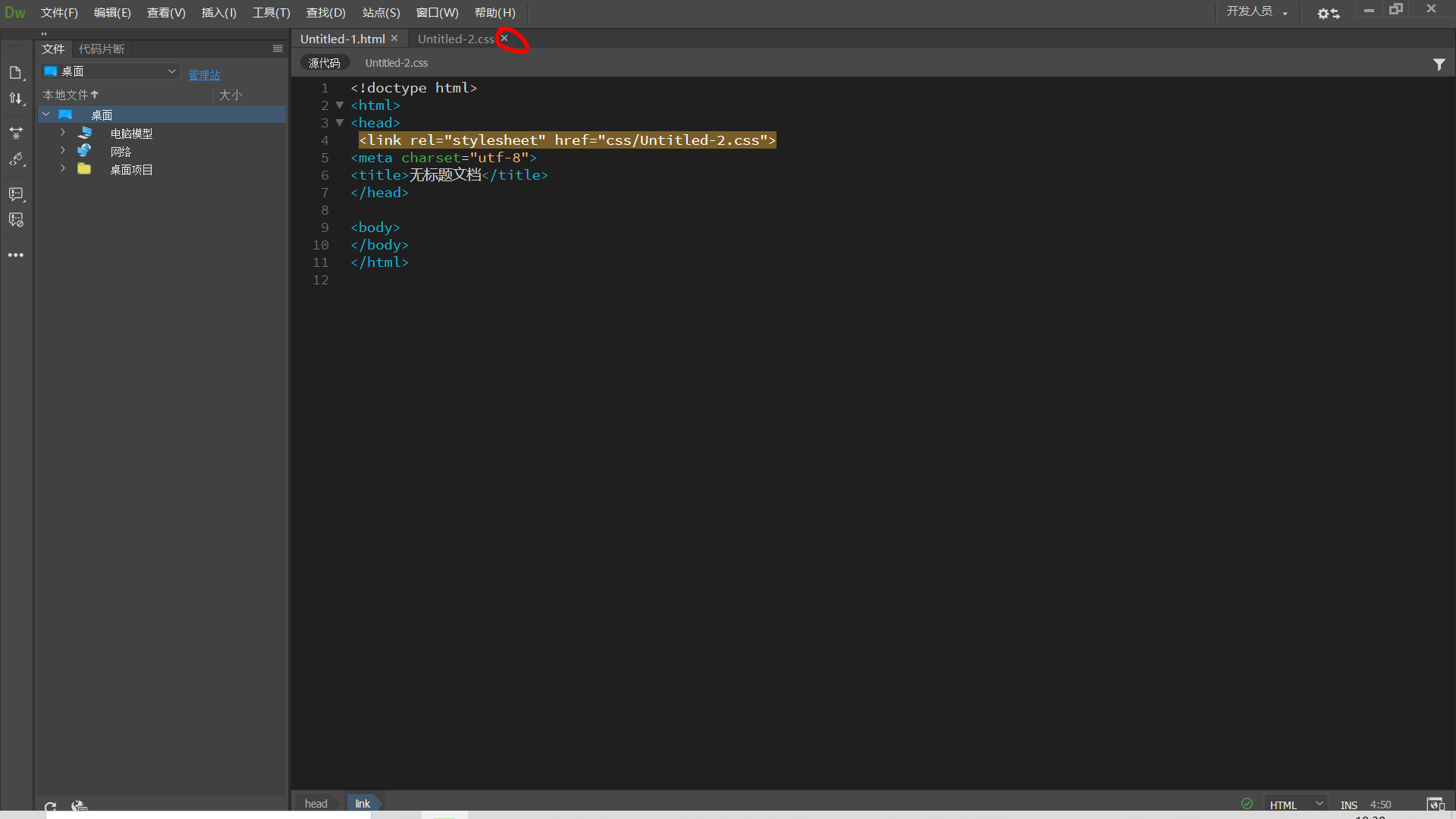Click line number 9 in the gutter
Screen dimensions: 1456x819
(325, 227)
